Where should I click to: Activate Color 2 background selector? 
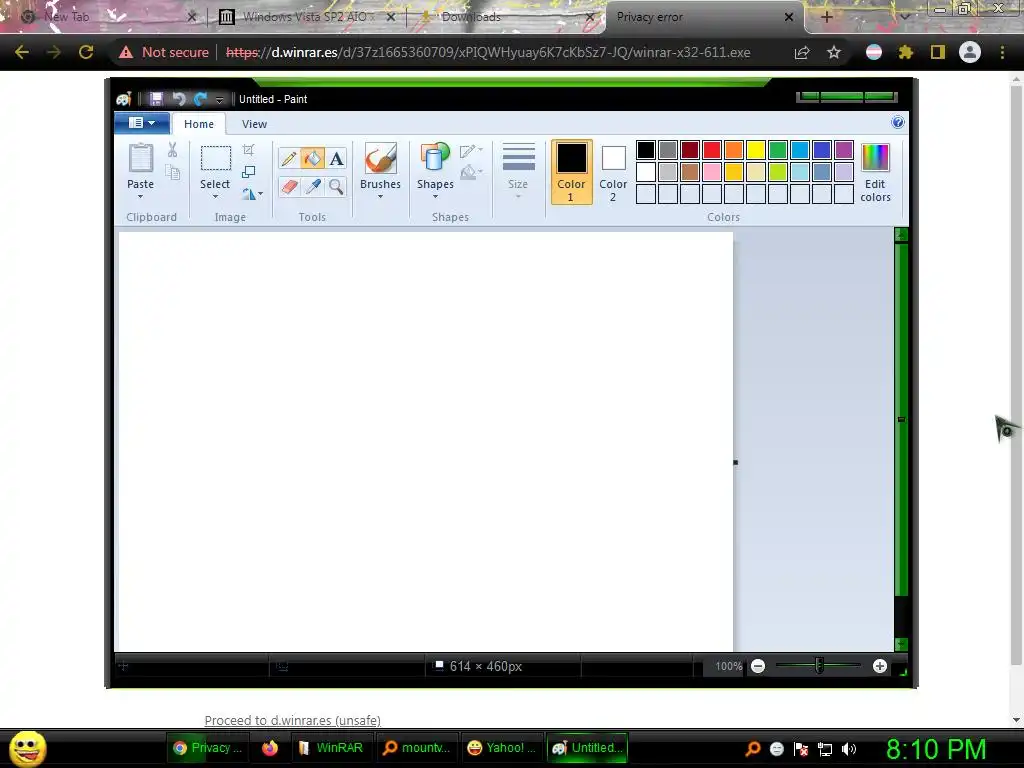pos(613,172)
